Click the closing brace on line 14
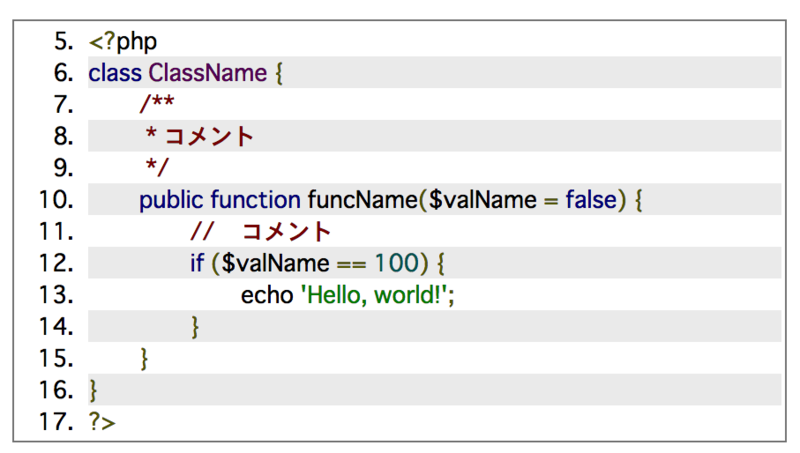The height and width of the screenshot is (453, 800). [x=195, y=327]
